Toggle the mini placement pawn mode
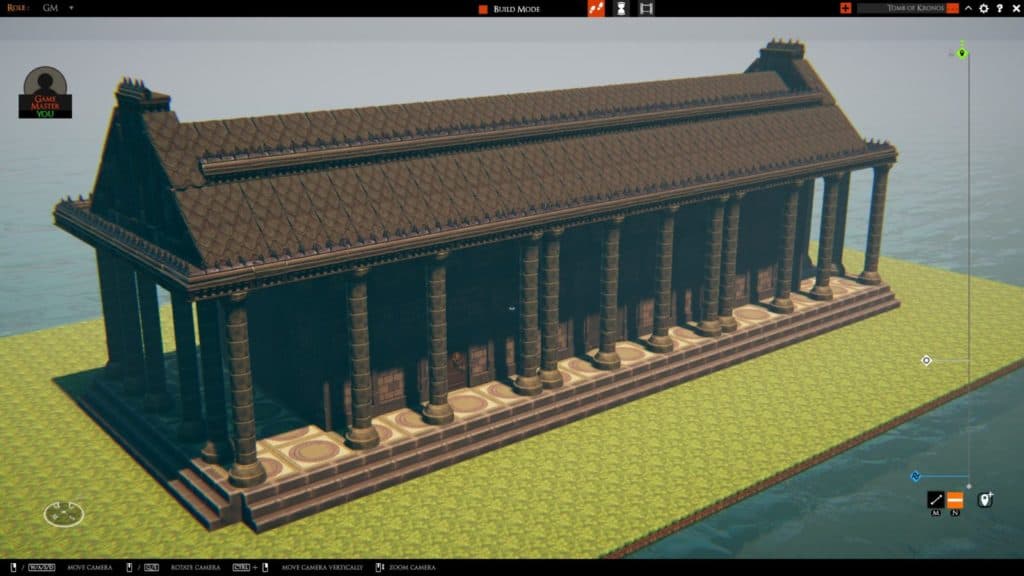Viewport: 1024px width, 576px height. point(622,10)
